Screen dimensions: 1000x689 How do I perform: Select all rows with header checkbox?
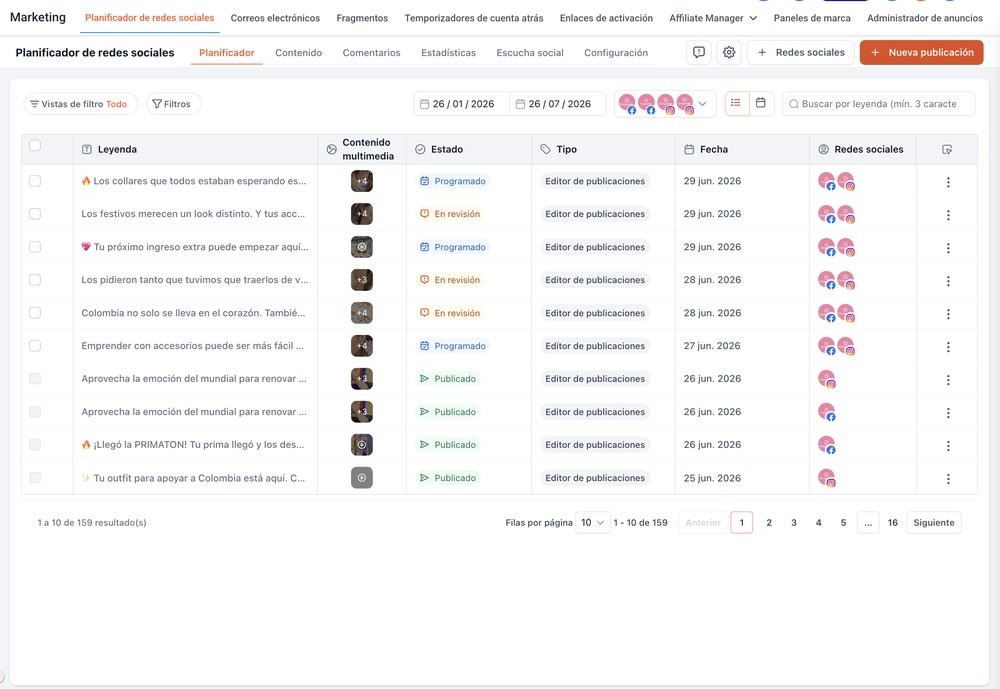click(35, 145)
